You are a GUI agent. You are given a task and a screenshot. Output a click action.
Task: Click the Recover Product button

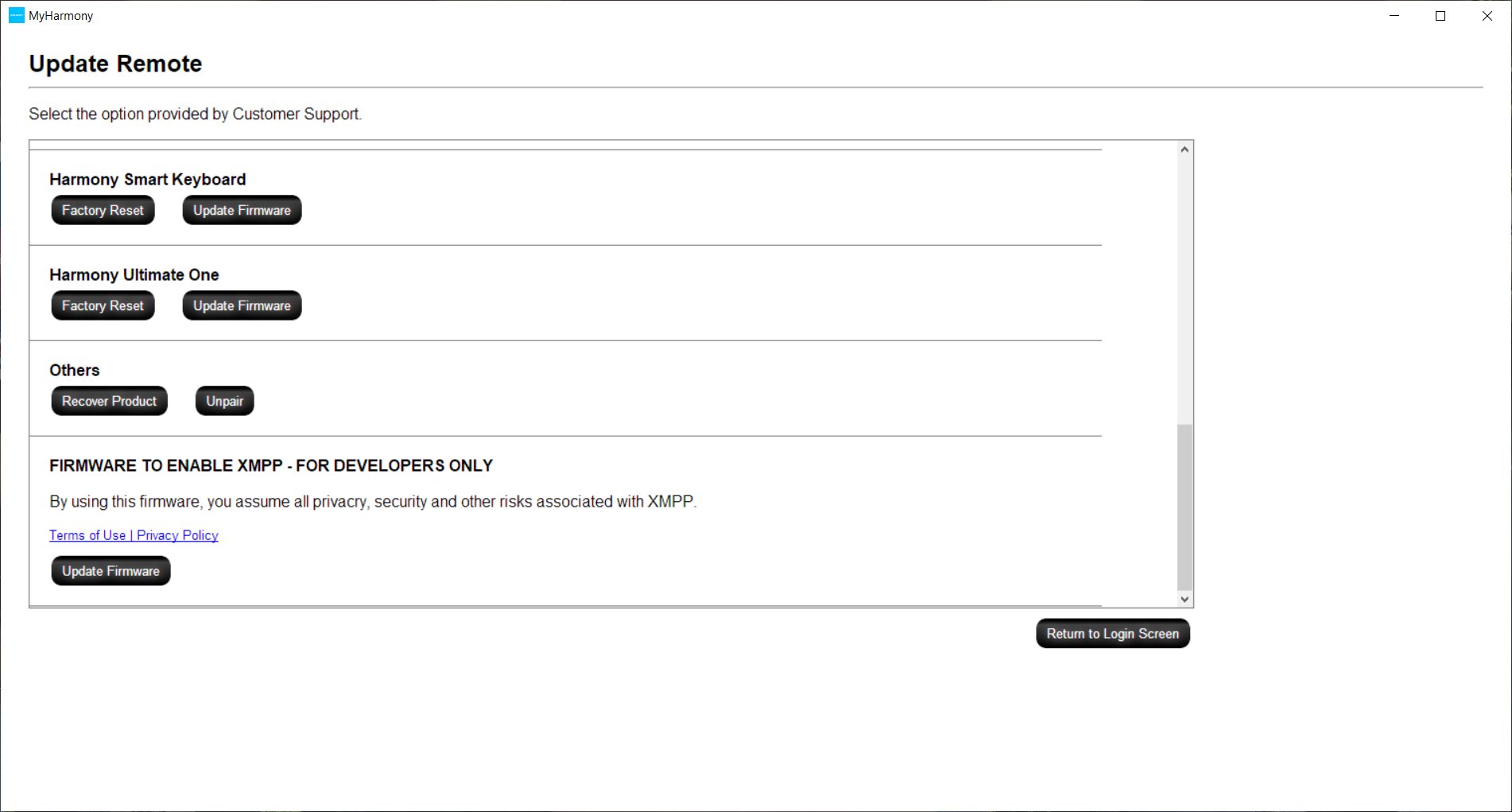point(110,401)
